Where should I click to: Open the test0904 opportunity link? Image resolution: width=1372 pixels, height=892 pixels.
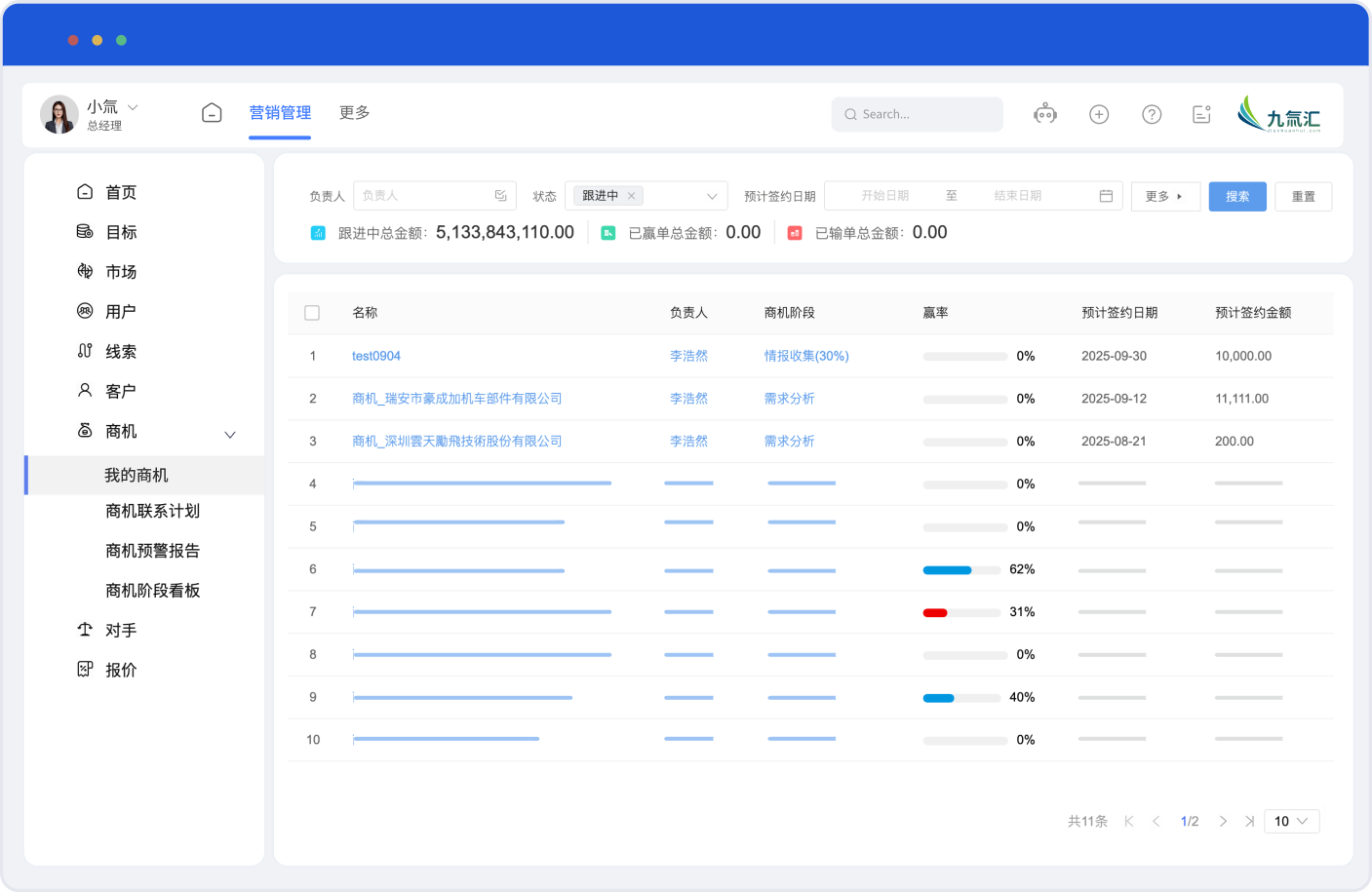click(376, 356)
